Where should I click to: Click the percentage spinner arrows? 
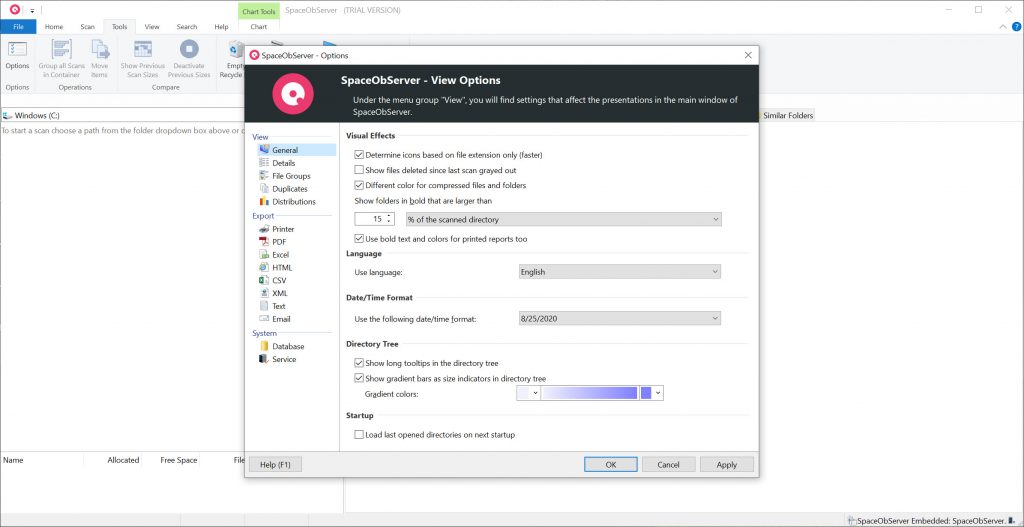tap(390, 219)
